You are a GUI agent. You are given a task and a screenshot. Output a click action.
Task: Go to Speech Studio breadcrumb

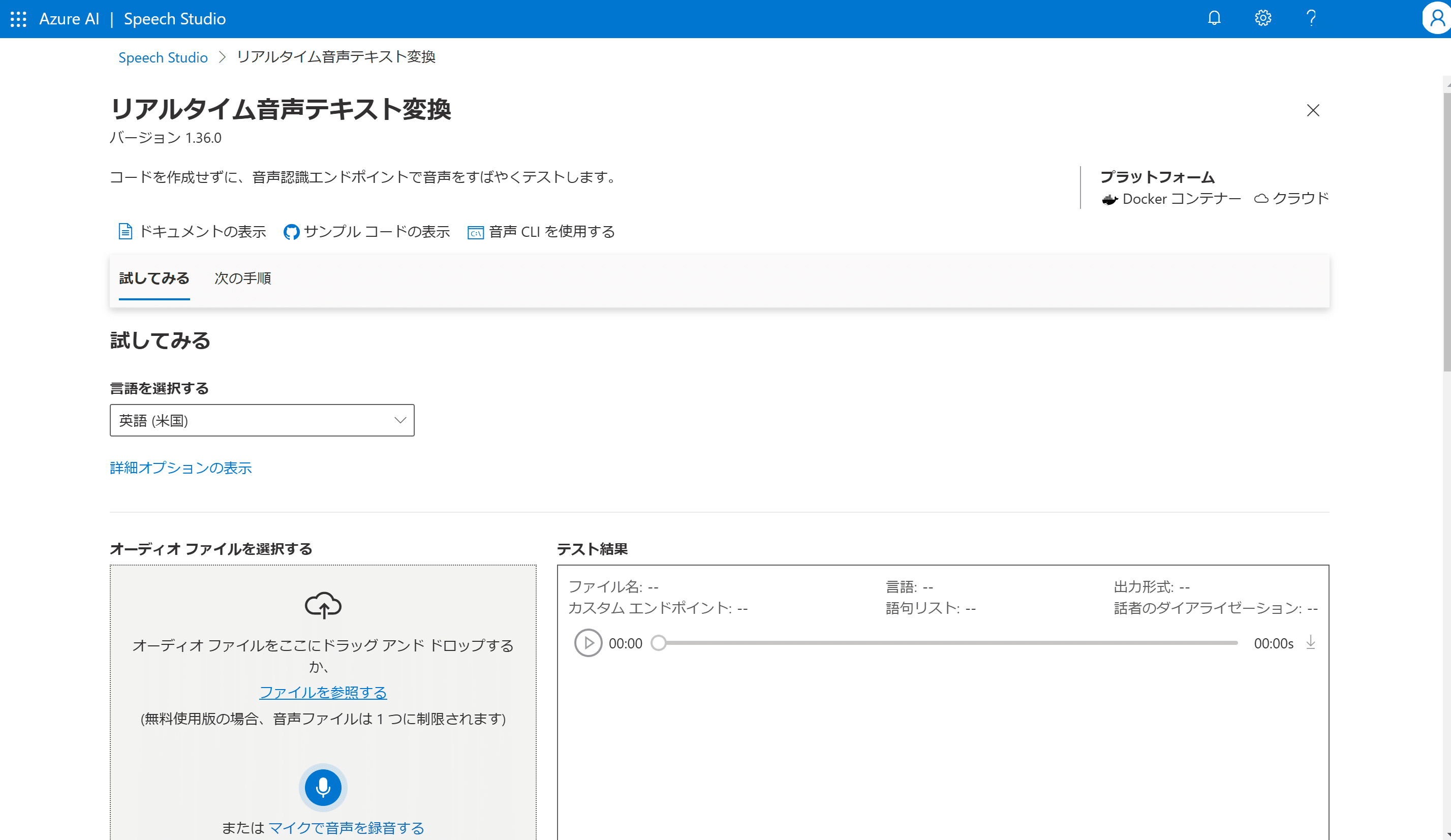point(163,57)
